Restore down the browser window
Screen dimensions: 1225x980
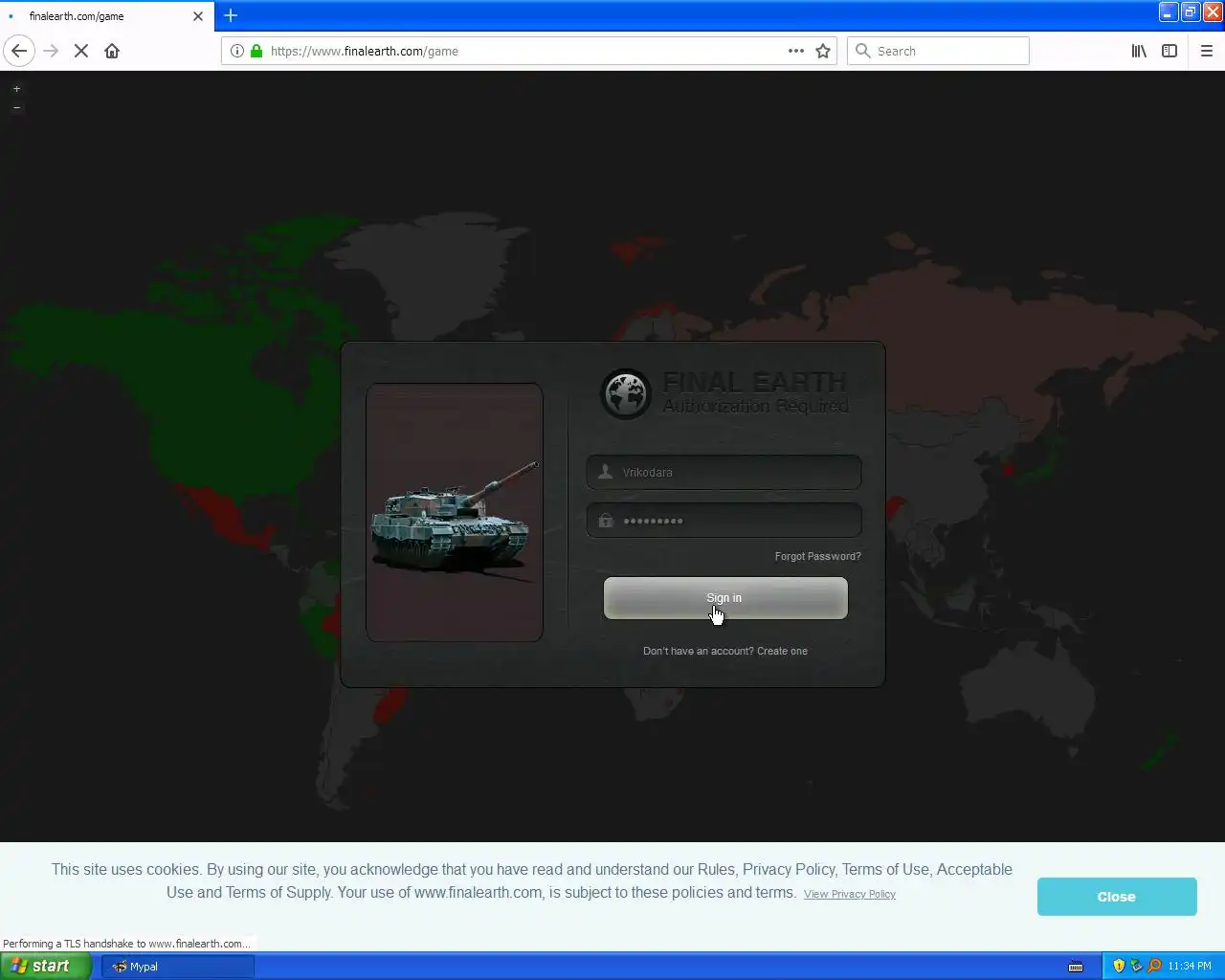click(1191, 12)
